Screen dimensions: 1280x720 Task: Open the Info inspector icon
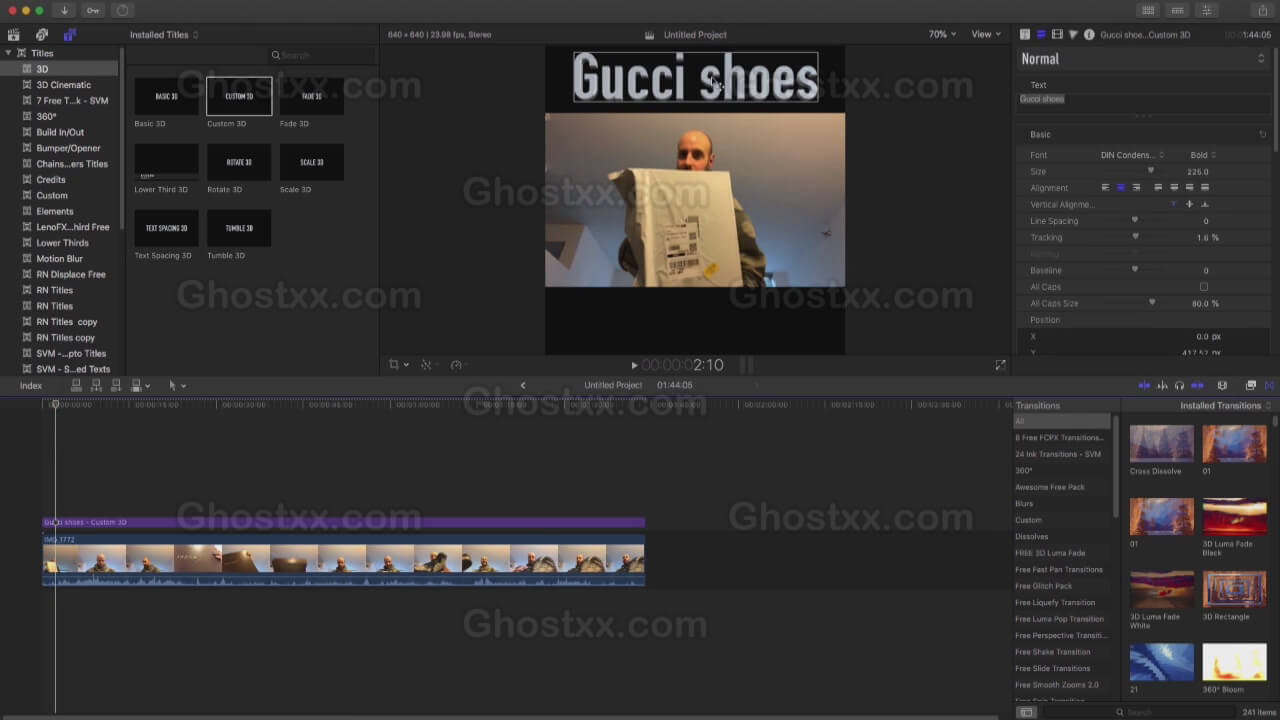[x=1089, y=34]
